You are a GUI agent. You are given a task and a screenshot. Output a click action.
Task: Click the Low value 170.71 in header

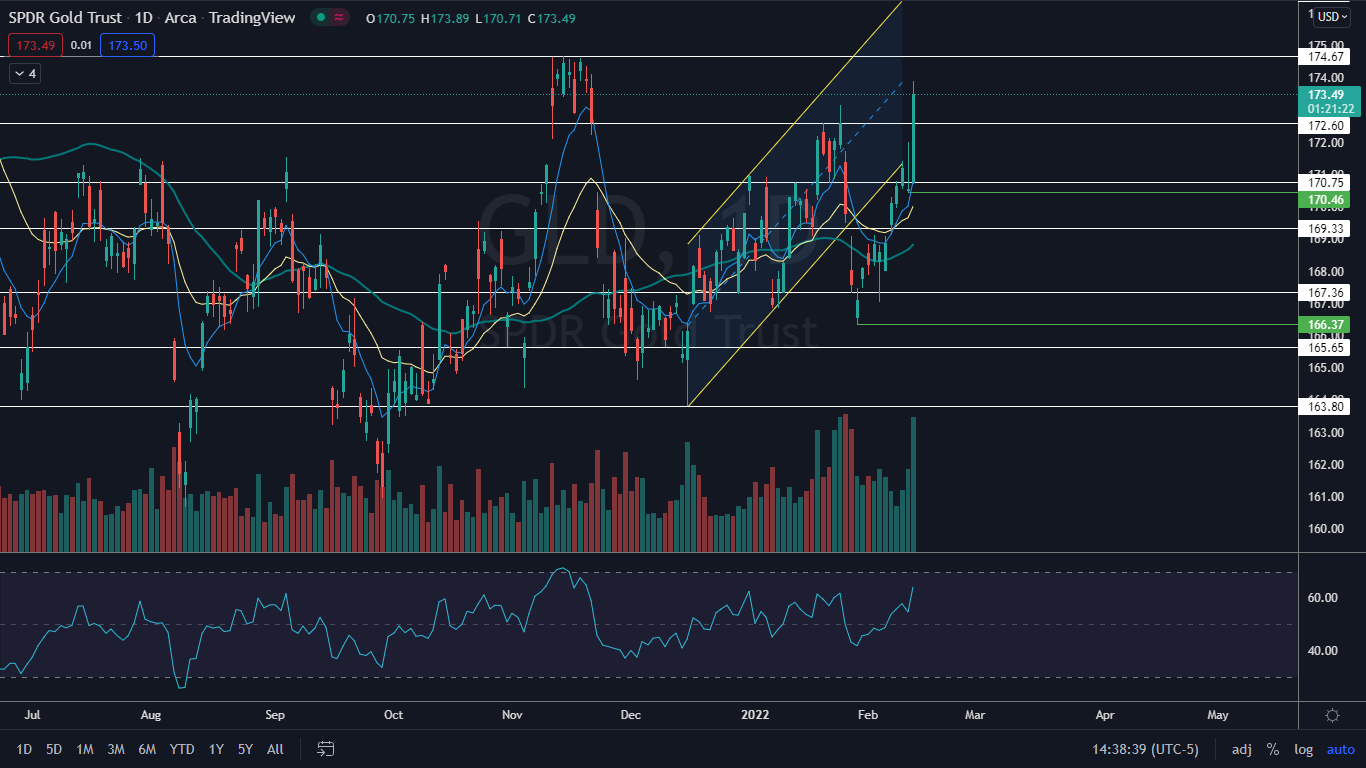point(504,18)
